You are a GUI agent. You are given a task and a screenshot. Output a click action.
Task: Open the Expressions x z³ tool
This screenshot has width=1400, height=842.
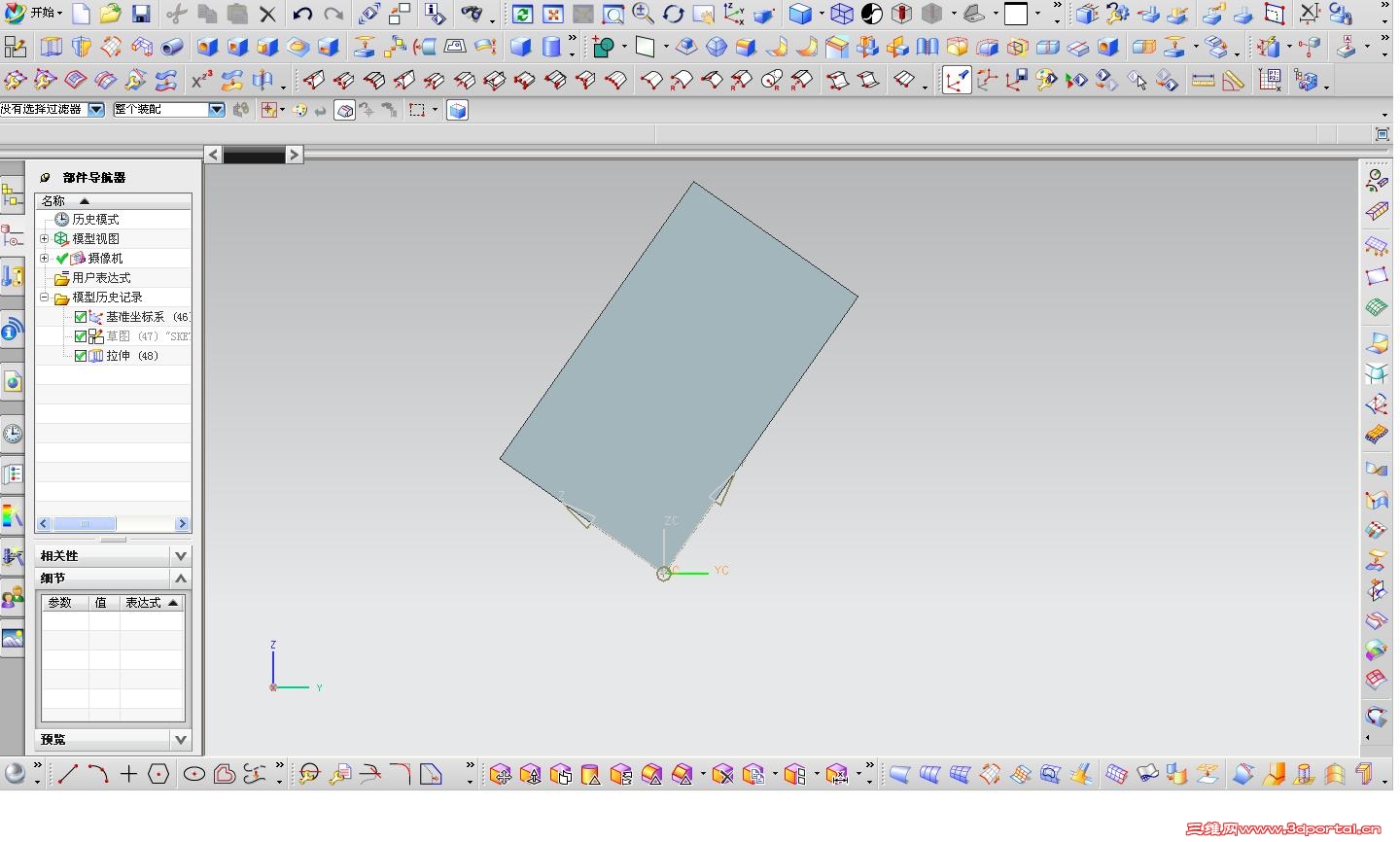[x=201, y=81]
